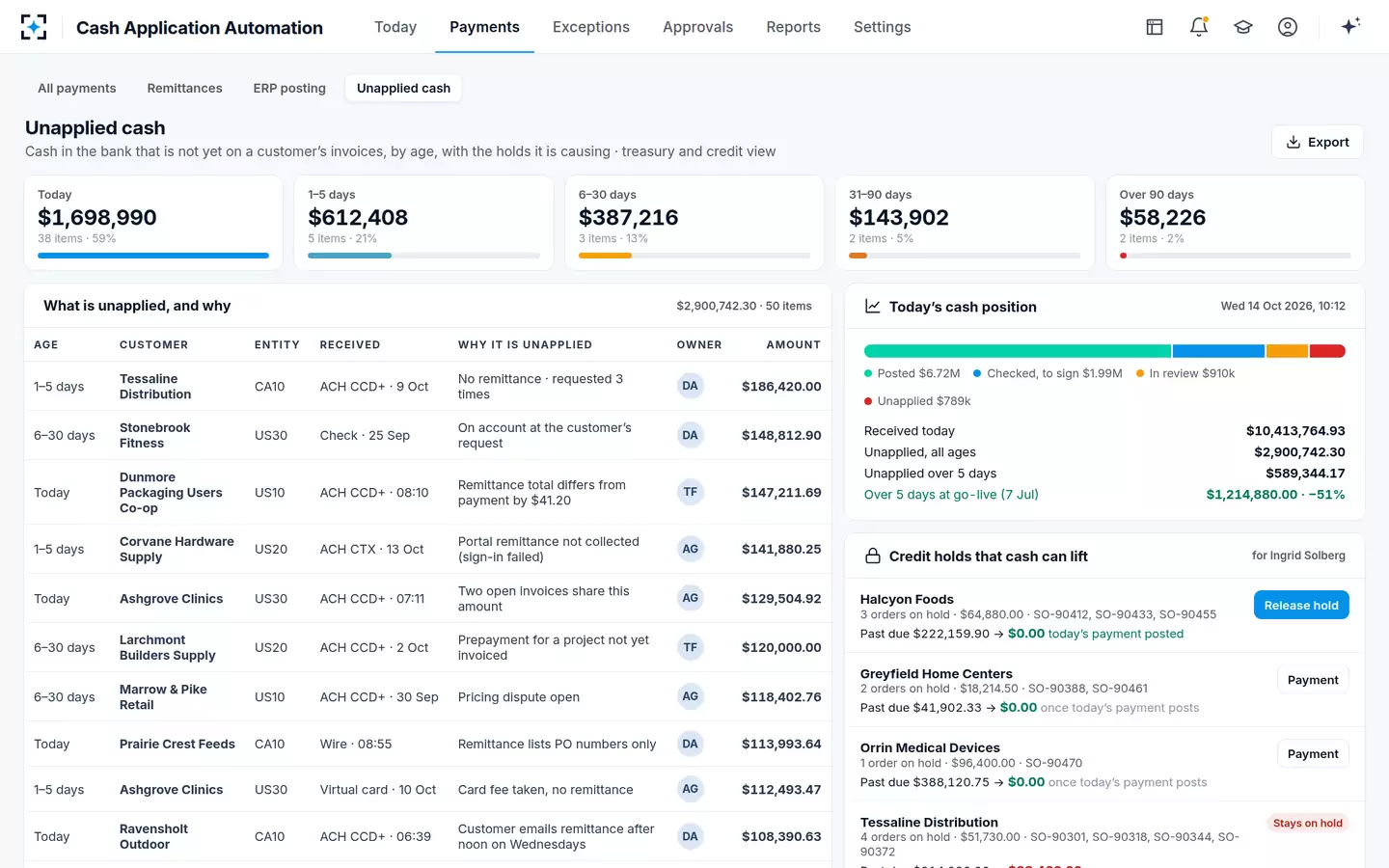This screenshot has width=1389, height=868.
Task: Open the AI sparkle assistant icon
Action: point(1350,26)
